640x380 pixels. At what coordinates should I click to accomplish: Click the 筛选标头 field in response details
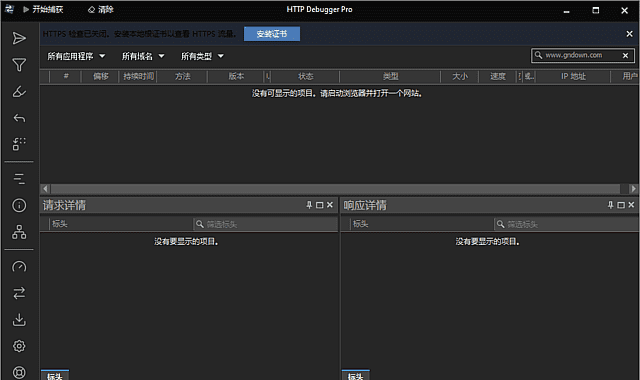[567, 224]
